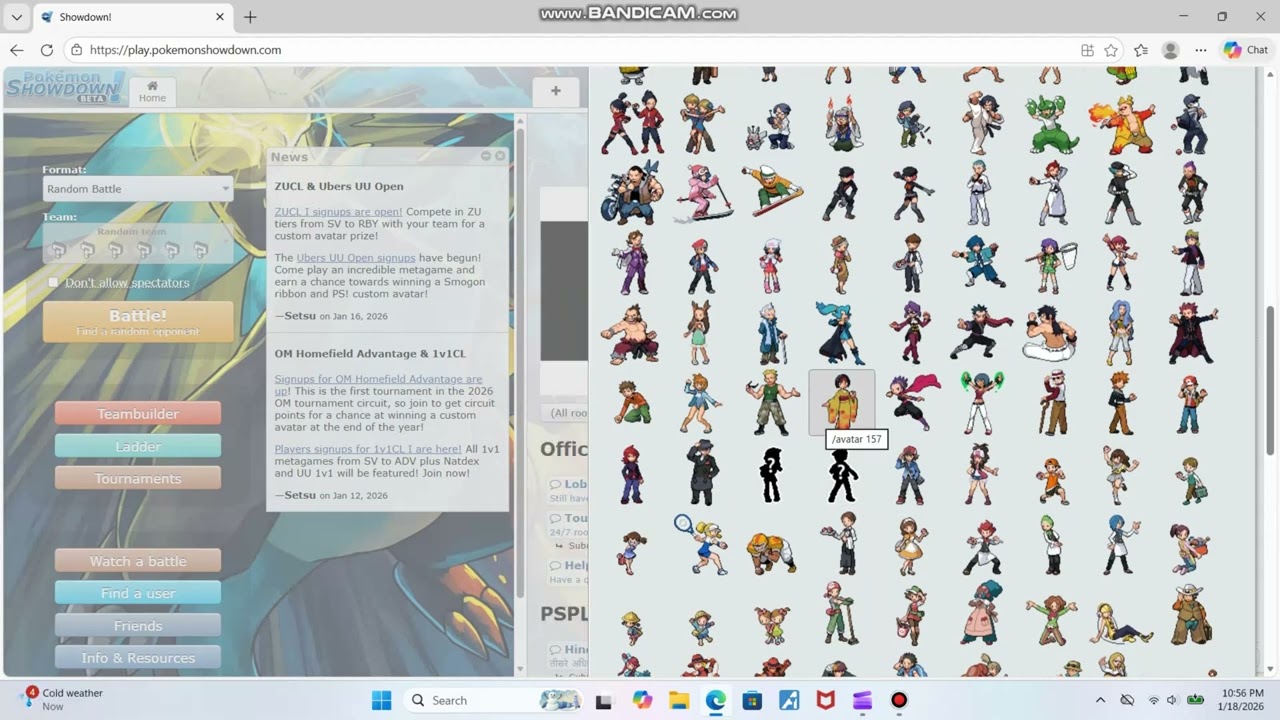Open the Random team selector

pyautogui.click(x=138, y=243)
